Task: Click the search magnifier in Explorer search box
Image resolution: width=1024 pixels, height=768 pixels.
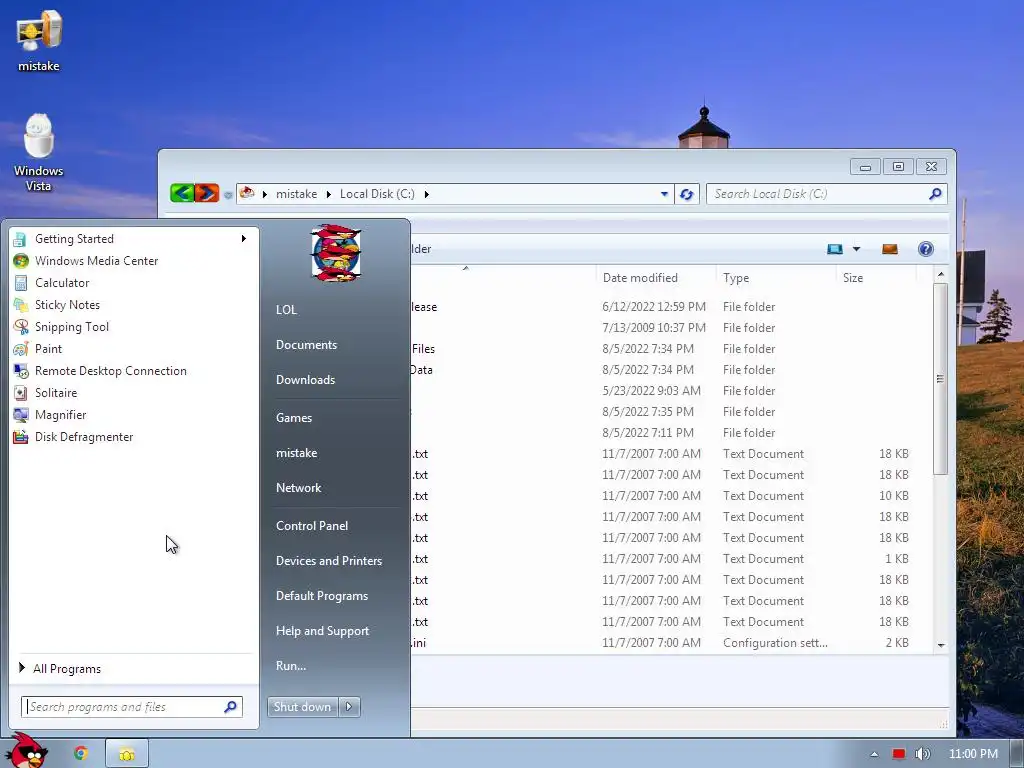Action: coord(935,194)
